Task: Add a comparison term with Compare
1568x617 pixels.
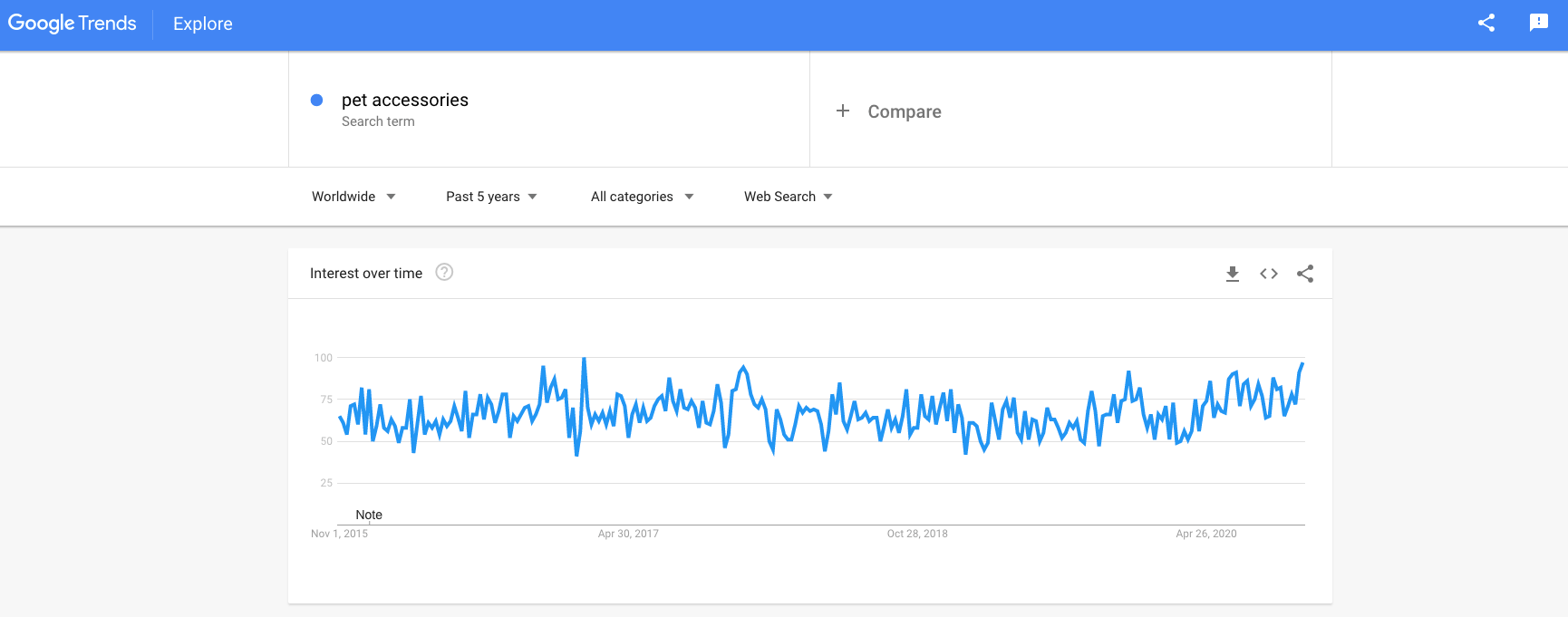Action: 889,111
